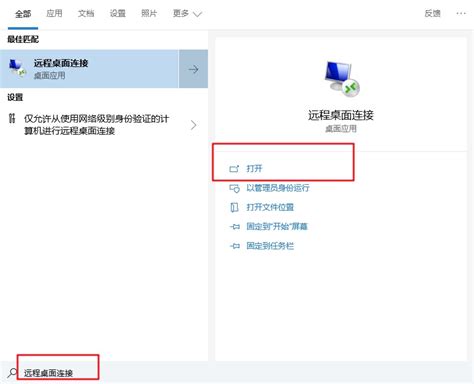Switch to the 设置 tab

point(118,13)
